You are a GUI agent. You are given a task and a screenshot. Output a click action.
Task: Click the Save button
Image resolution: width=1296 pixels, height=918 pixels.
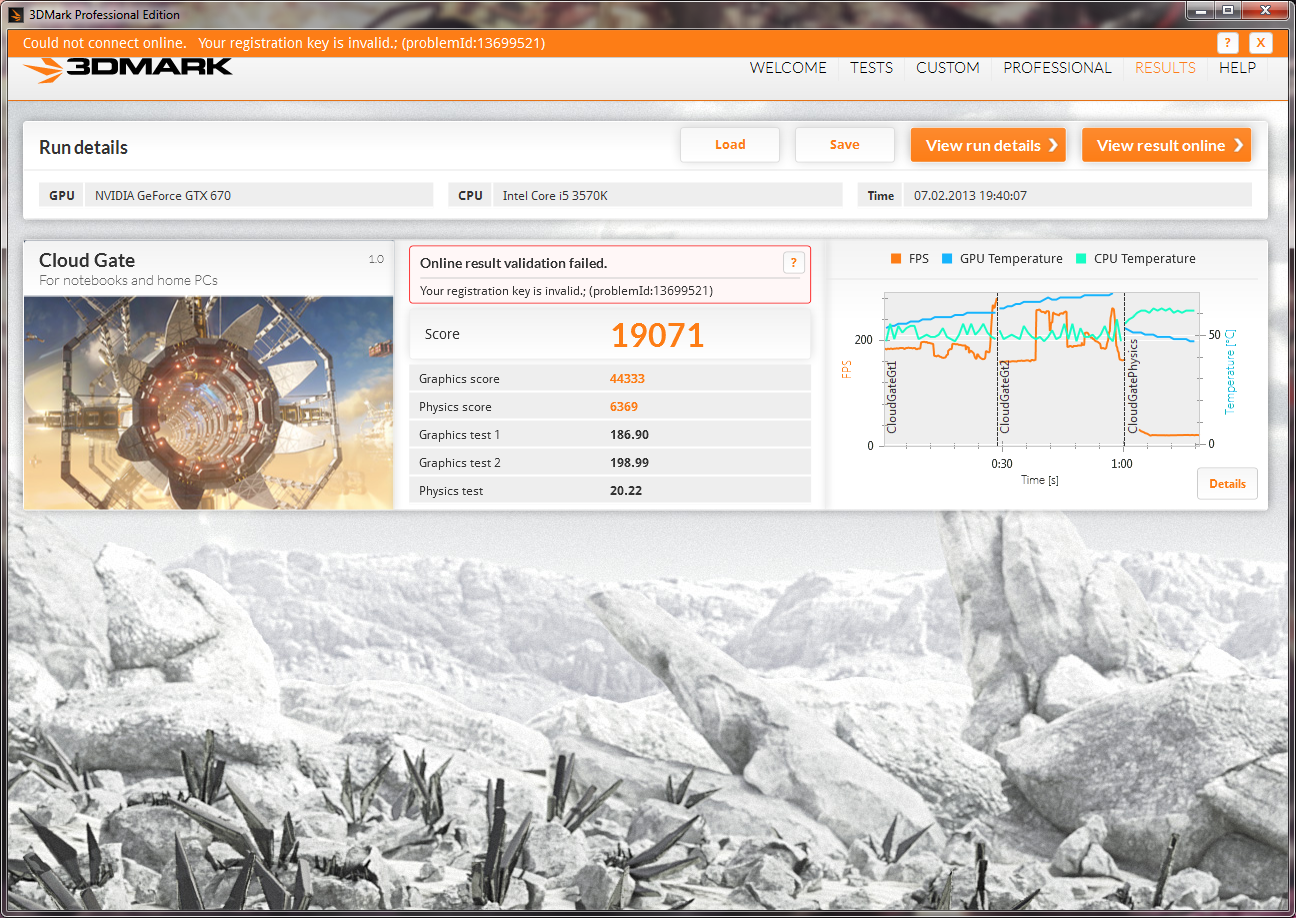(x=845, y=145)
